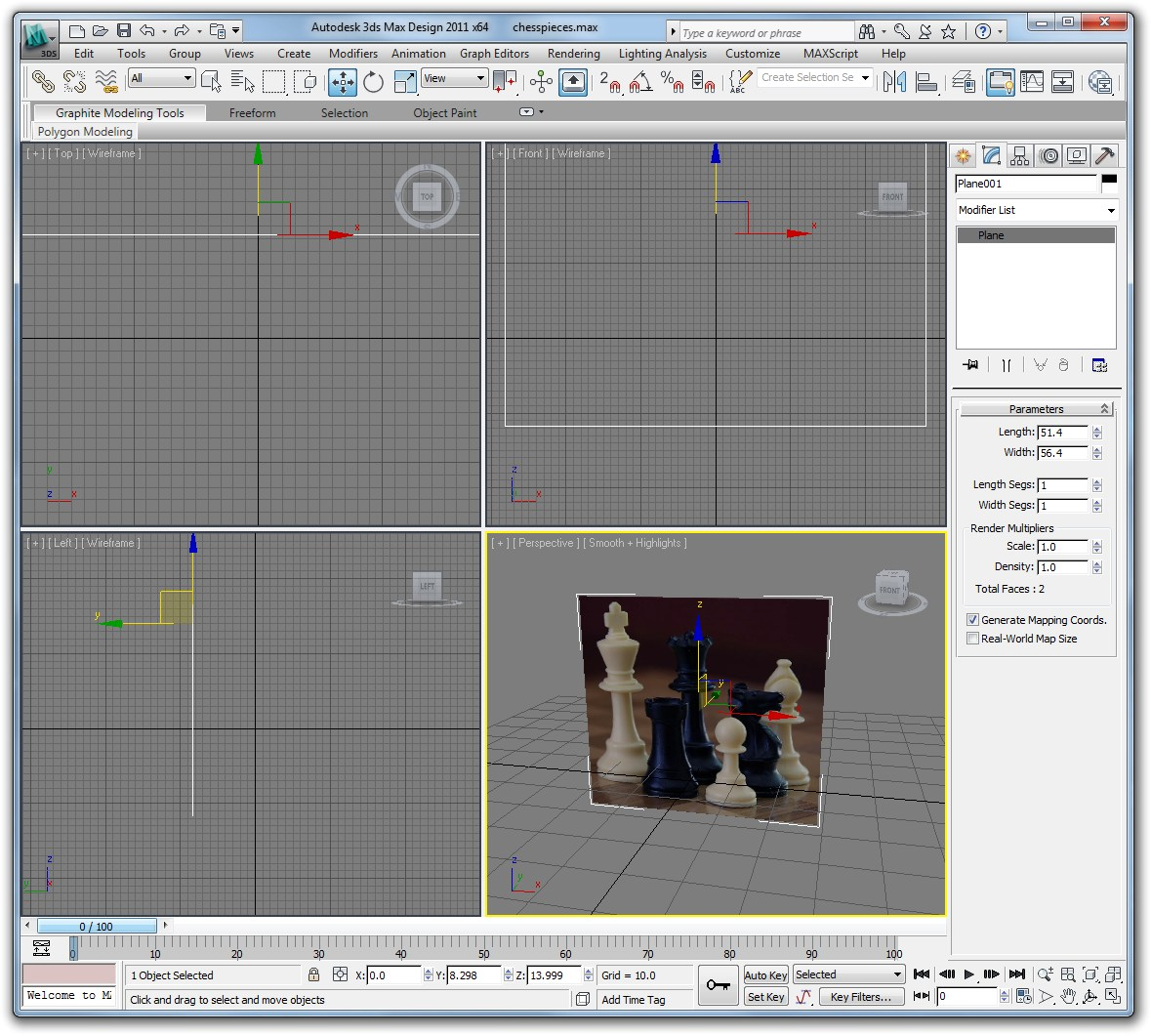This screenshot has width=1151, height=1036.
Task: Collapse the Parameters rollout
Action: coord(1036,409)
